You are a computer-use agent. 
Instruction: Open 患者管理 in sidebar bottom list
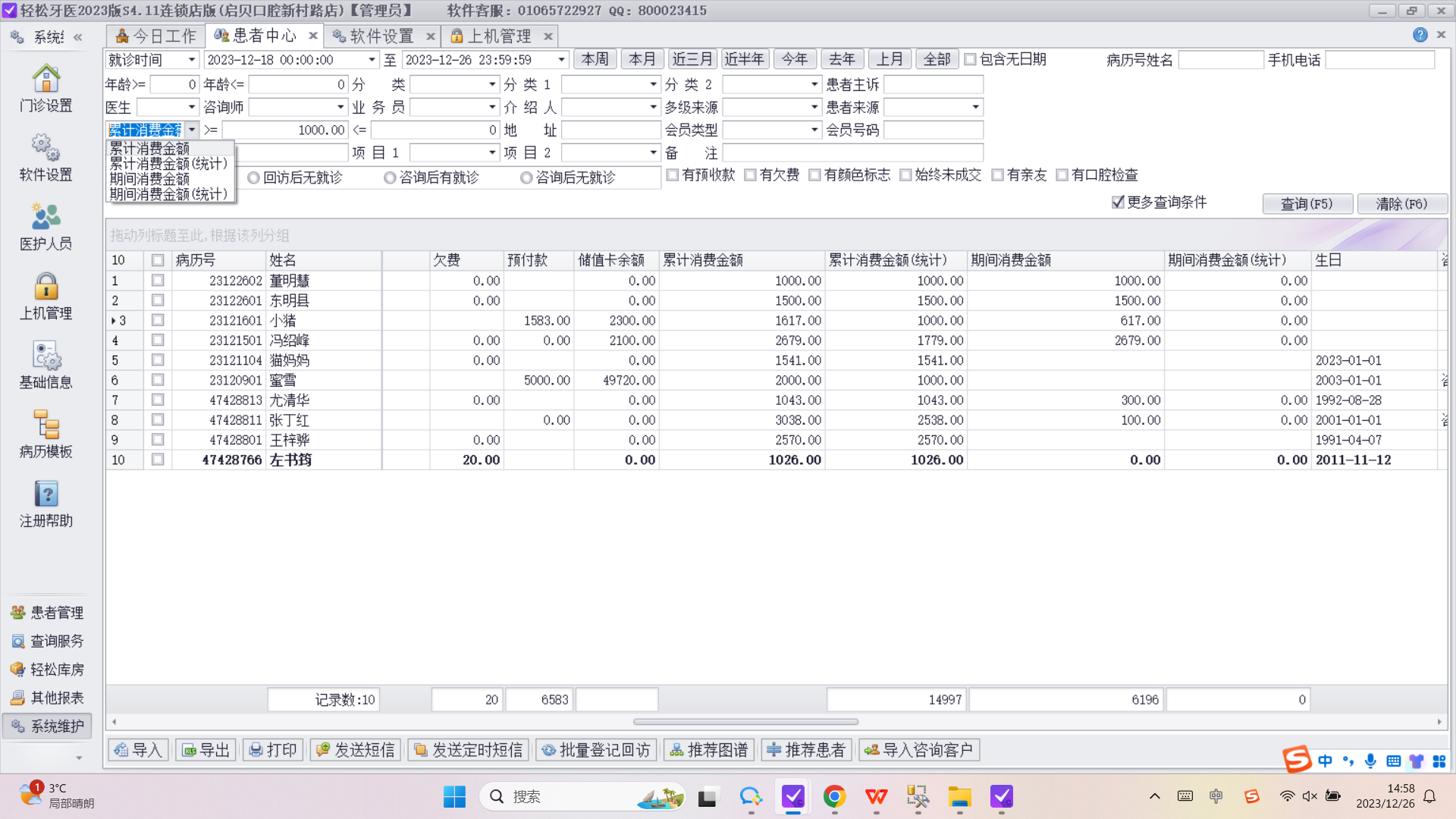(x=47, y=612)
